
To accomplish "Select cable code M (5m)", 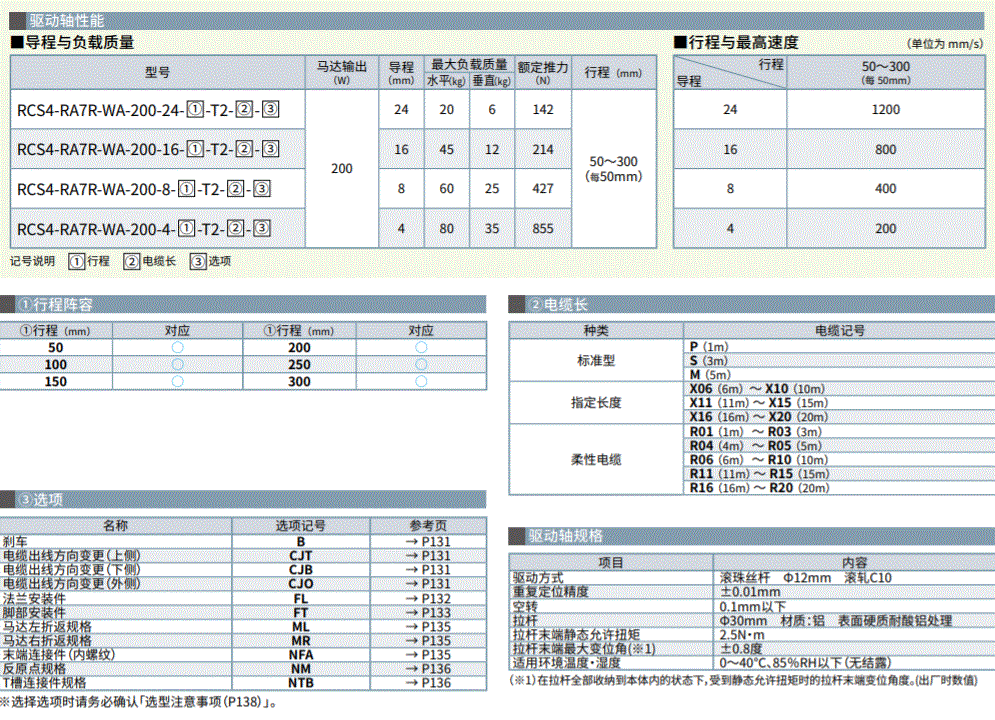I will pos(710,375).
